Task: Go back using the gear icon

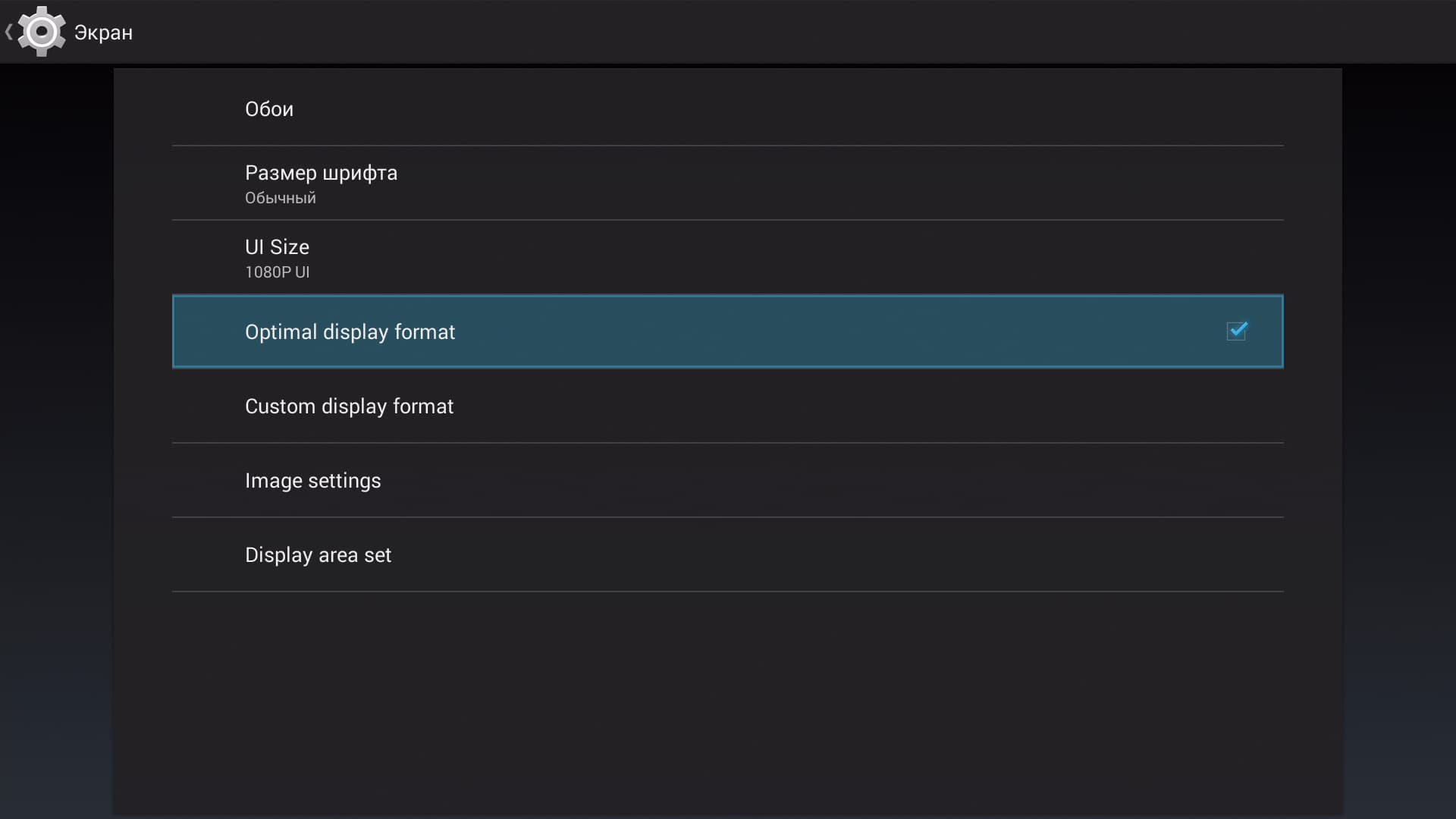Action: pyautogui.click(x=41, y=32)
